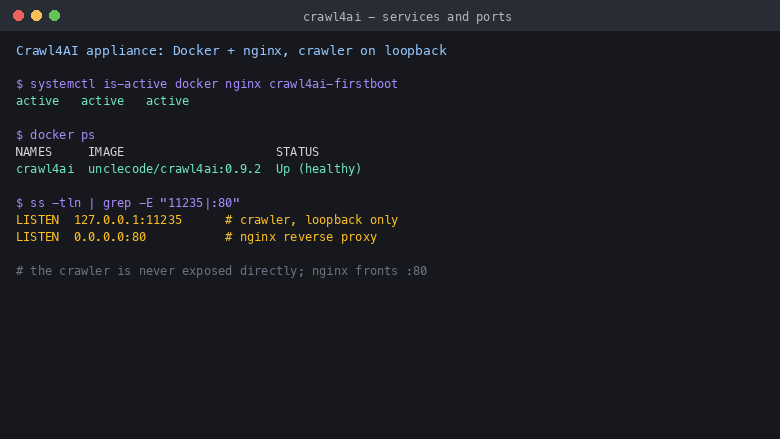Click the address '0.0.0.0:80'
This screenshot has width=780, height=439.
coord(110,237)
